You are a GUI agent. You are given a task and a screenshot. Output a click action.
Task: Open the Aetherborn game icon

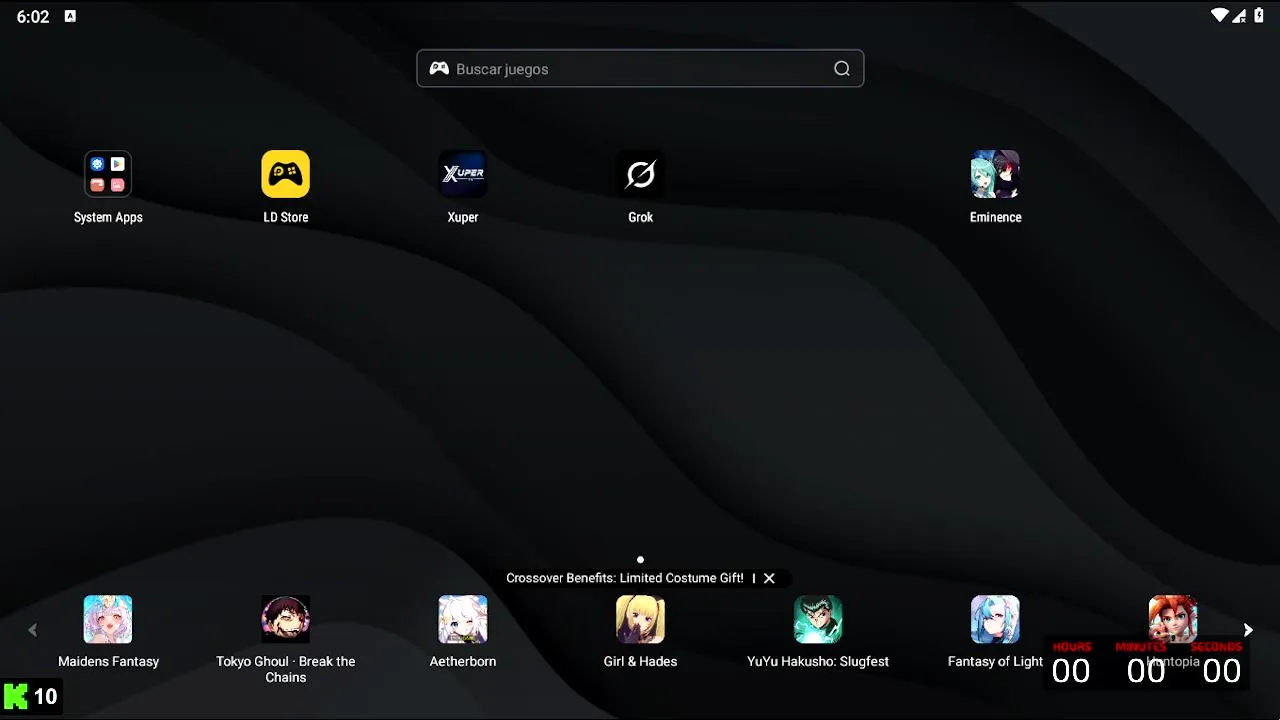pyautogui.click(x=463, y=619)
